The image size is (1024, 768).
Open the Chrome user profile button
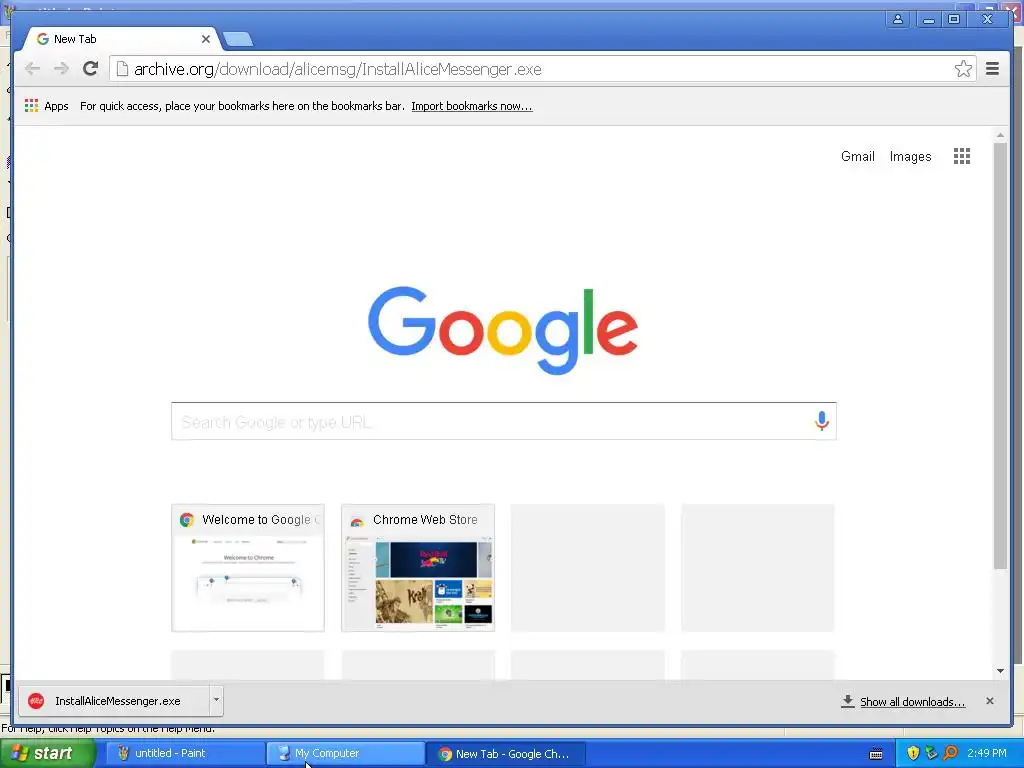click(898, 19)
